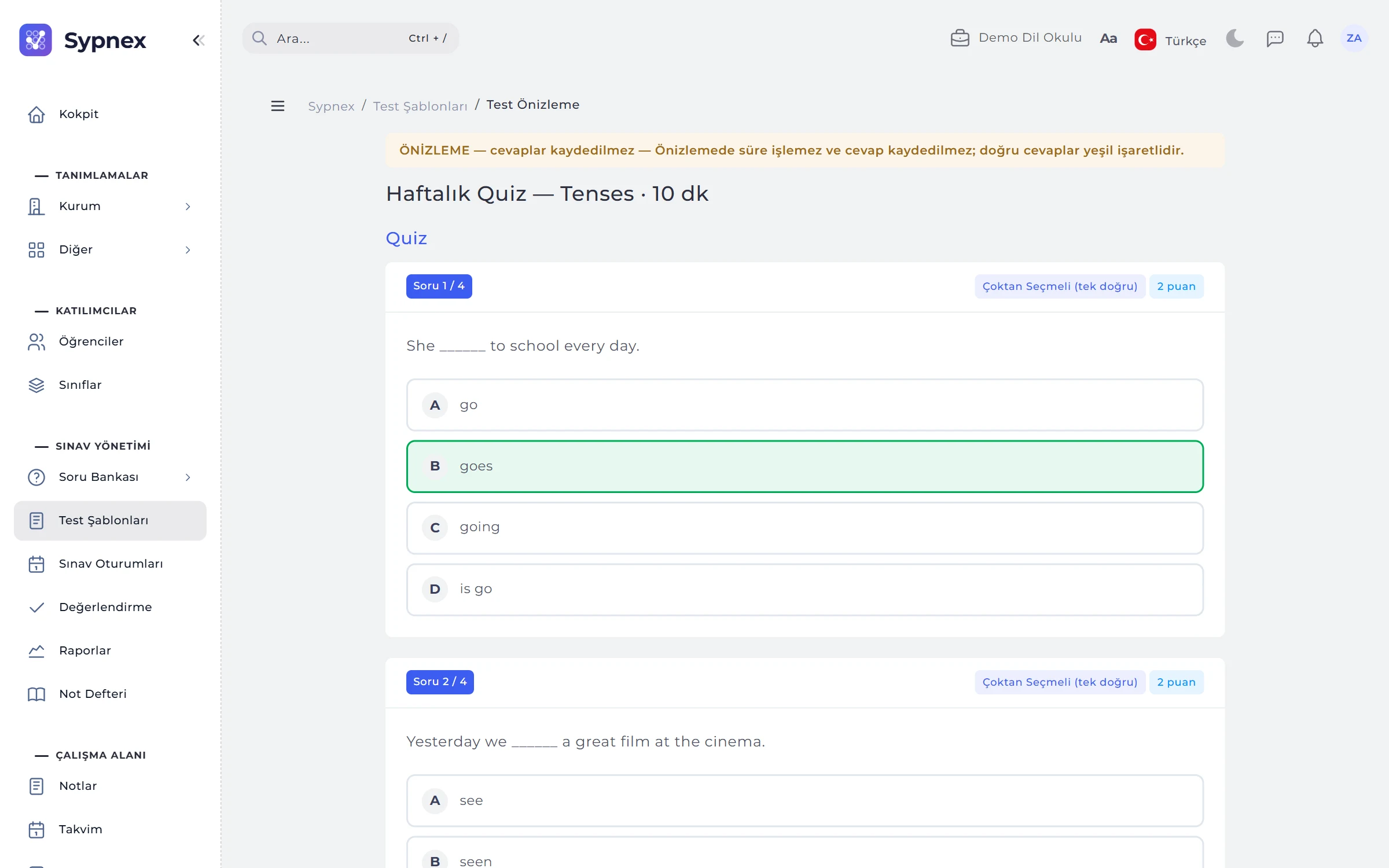Select answer A 'see' in question 2
Image resolution: width=1389 pixels, height=868 pixels.
[804, 800]
